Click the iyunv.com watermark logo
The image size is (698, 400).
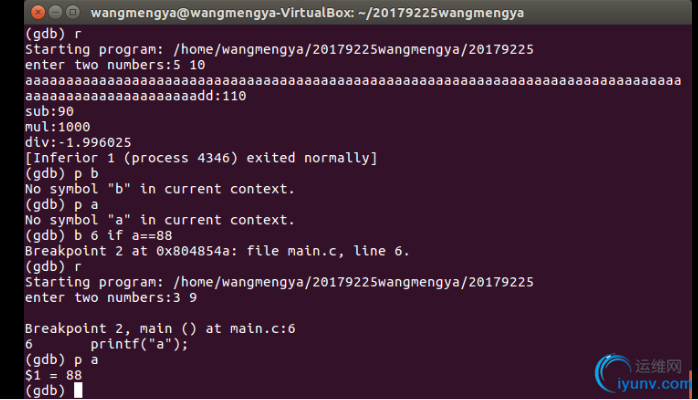point(643,374)
